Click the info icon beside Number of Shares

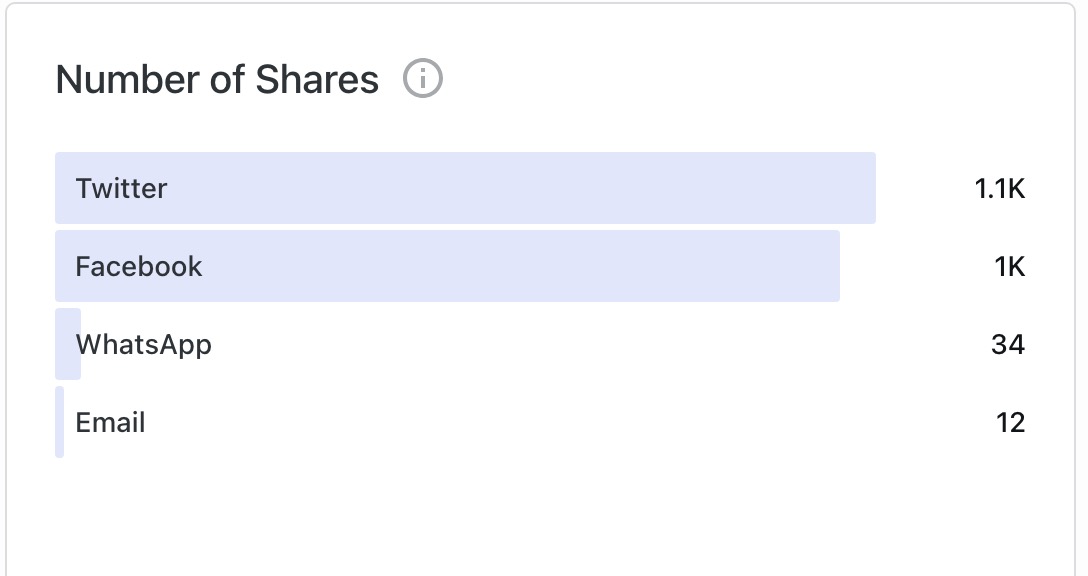[422, 78]
